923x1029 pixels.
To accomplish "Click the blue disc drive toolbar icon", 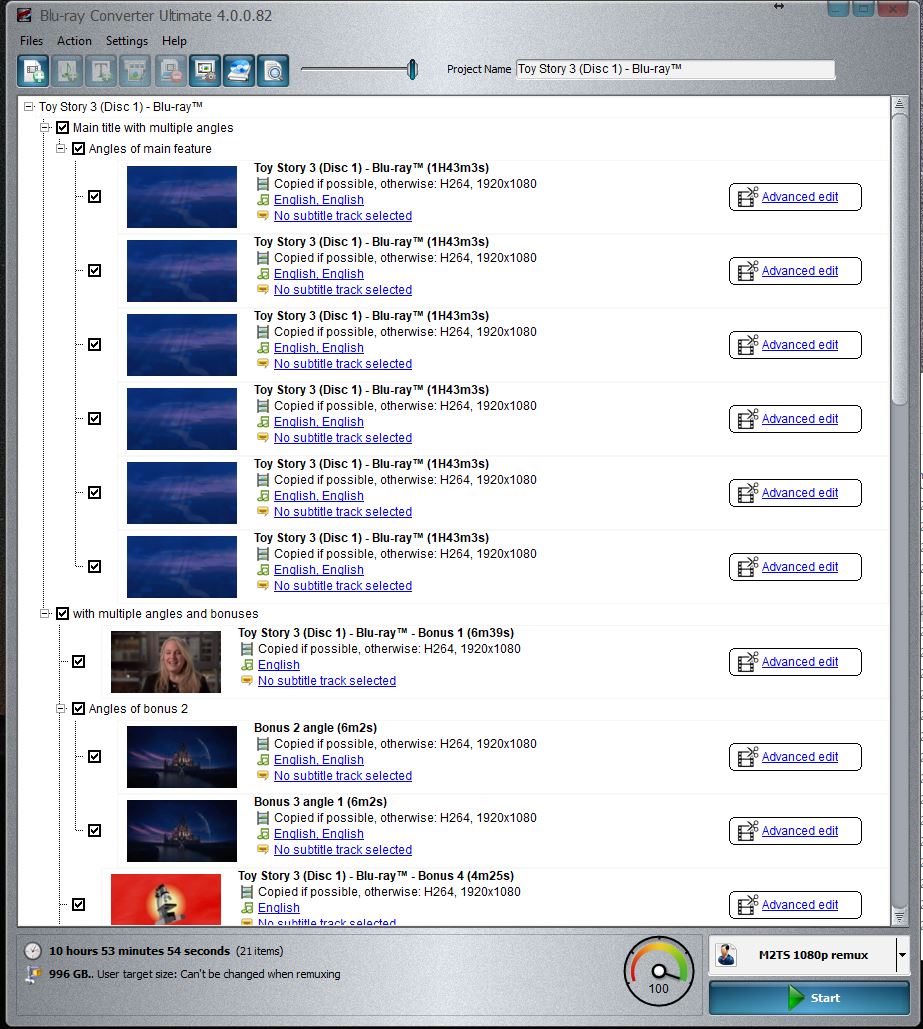I will click(239, 70).
